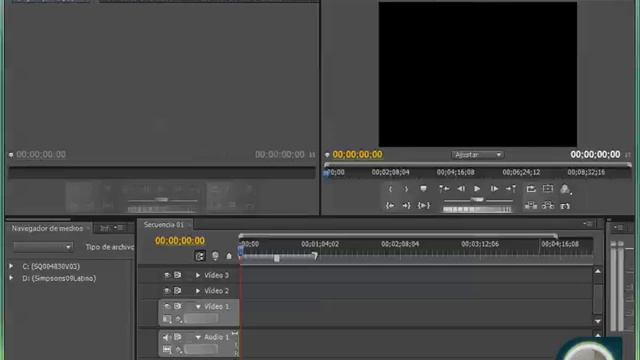Screen dimensions: 640x360
Task: Click Program ruler at 00;04;16;08
Action: tap(456, 172)
